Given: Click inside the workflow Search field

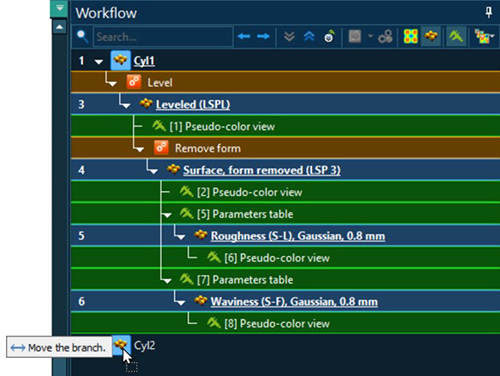Looking at the screenshot, I should point(163,37).
